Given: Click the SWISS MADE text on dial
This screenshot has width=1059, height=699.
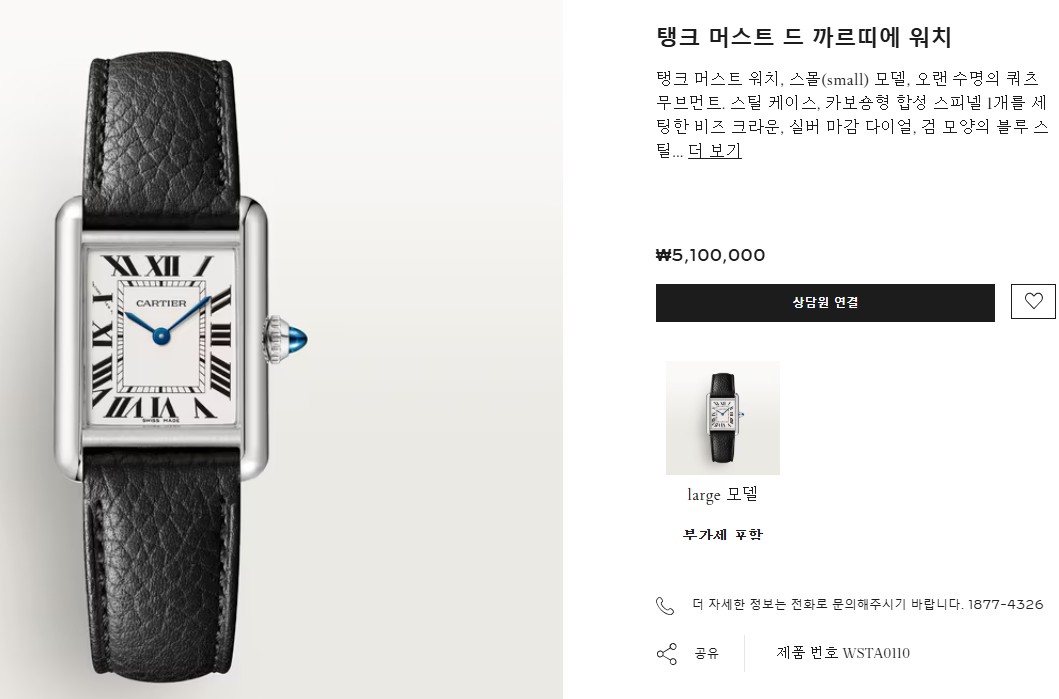Looking at the screenshot, I should tap(161, 421).
